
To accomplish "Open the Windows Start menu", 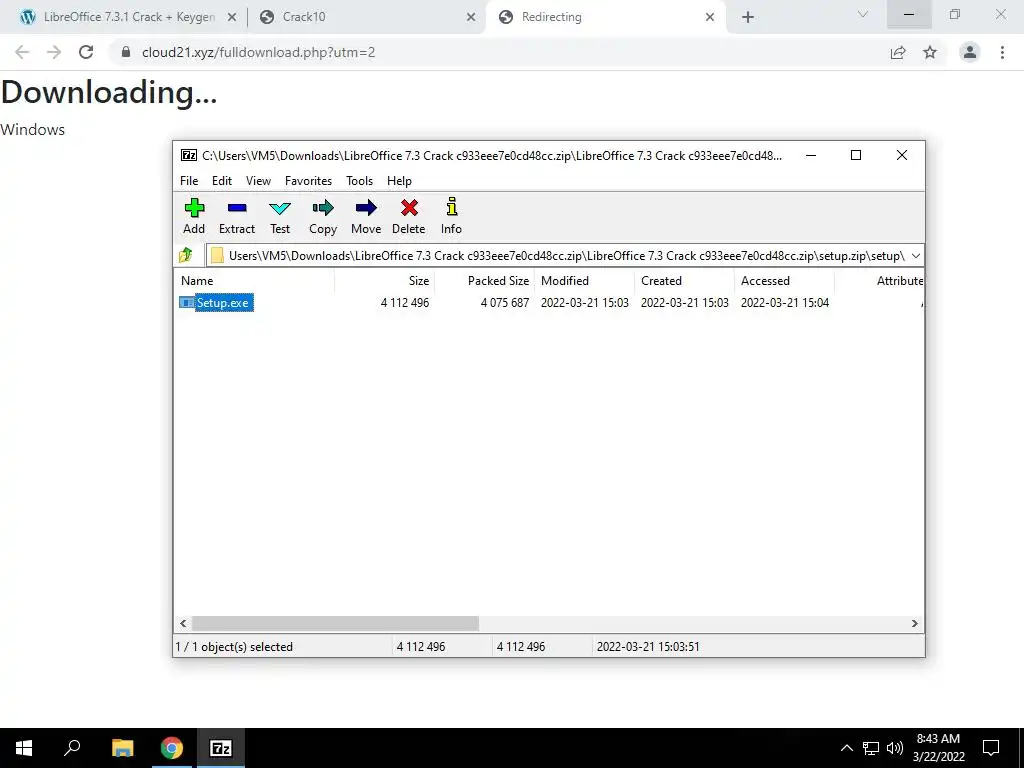I will (24, 748).
